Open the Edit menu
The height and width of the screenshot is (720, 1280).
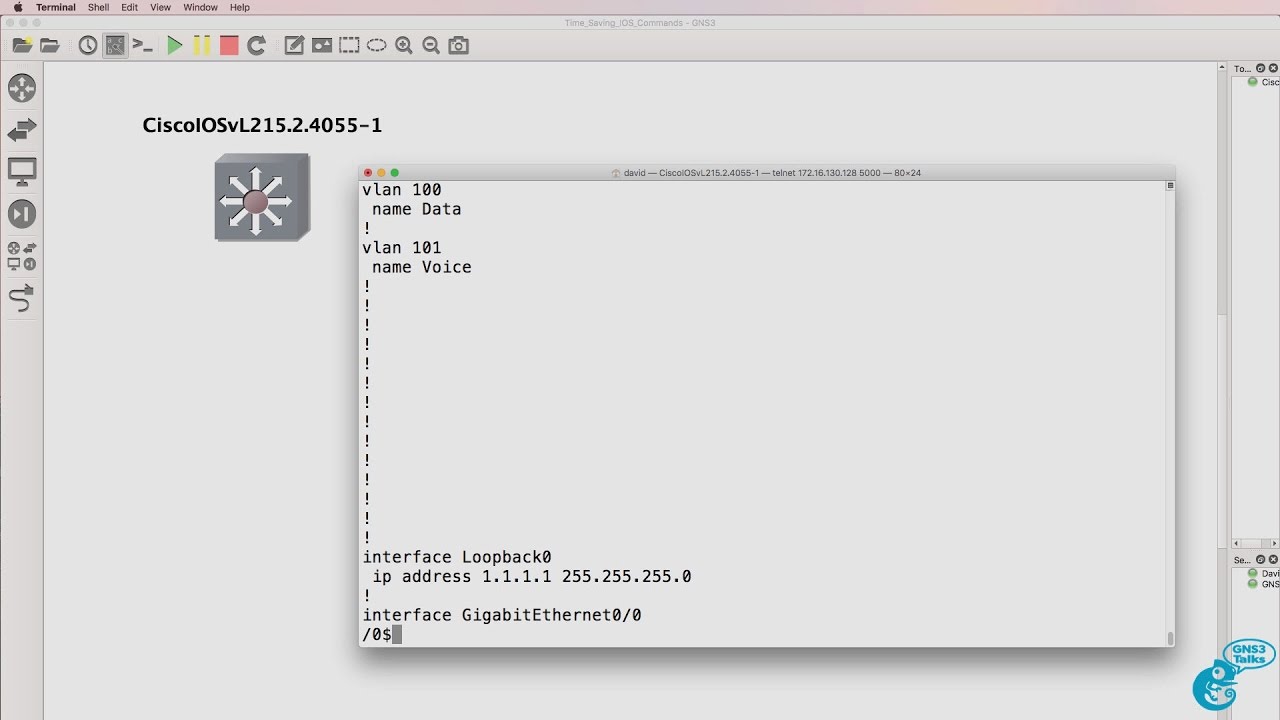point(130,7)
